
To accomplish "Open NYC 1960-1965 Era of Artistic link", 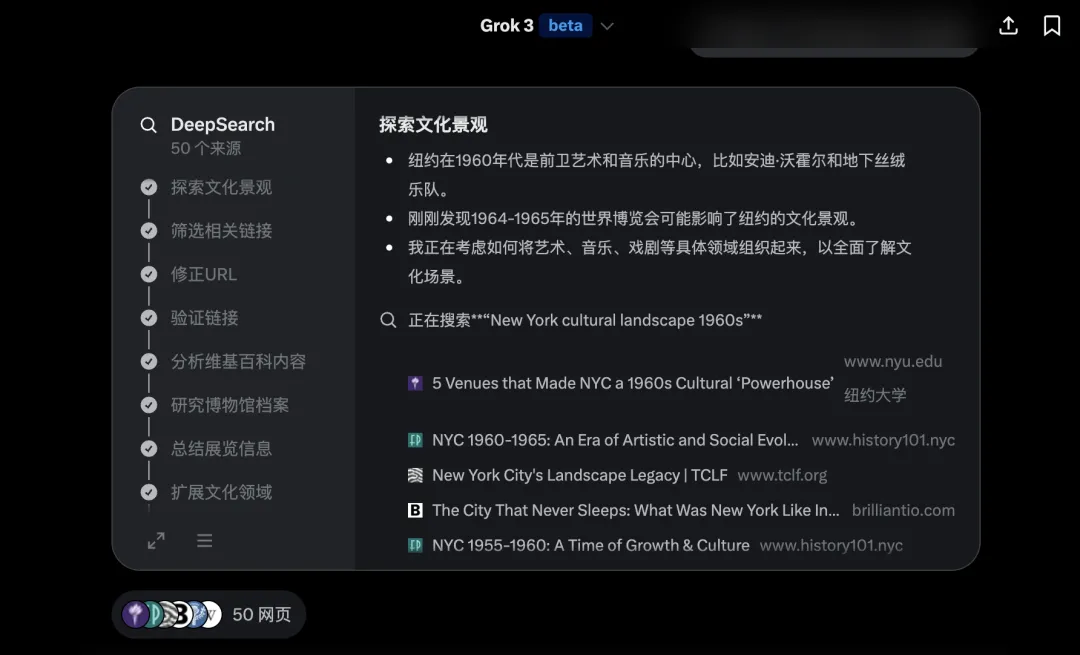I will pos(615,440).
